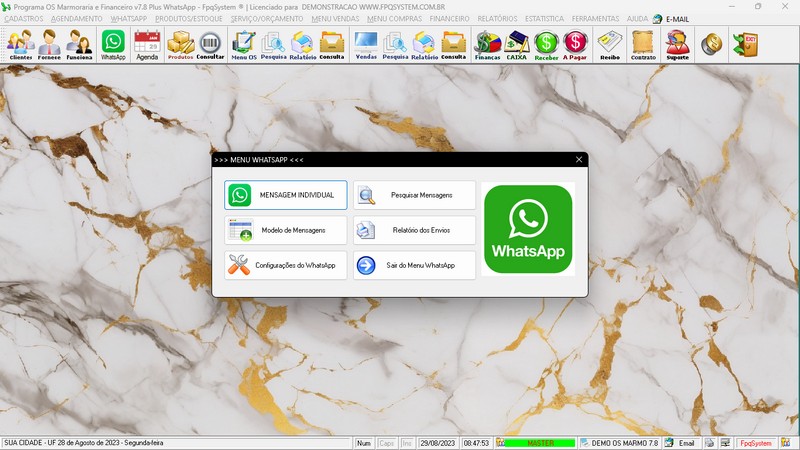Screen dimensions: 800x450
Task: Click the green MASTER status indicator
Action: [540, 443]
